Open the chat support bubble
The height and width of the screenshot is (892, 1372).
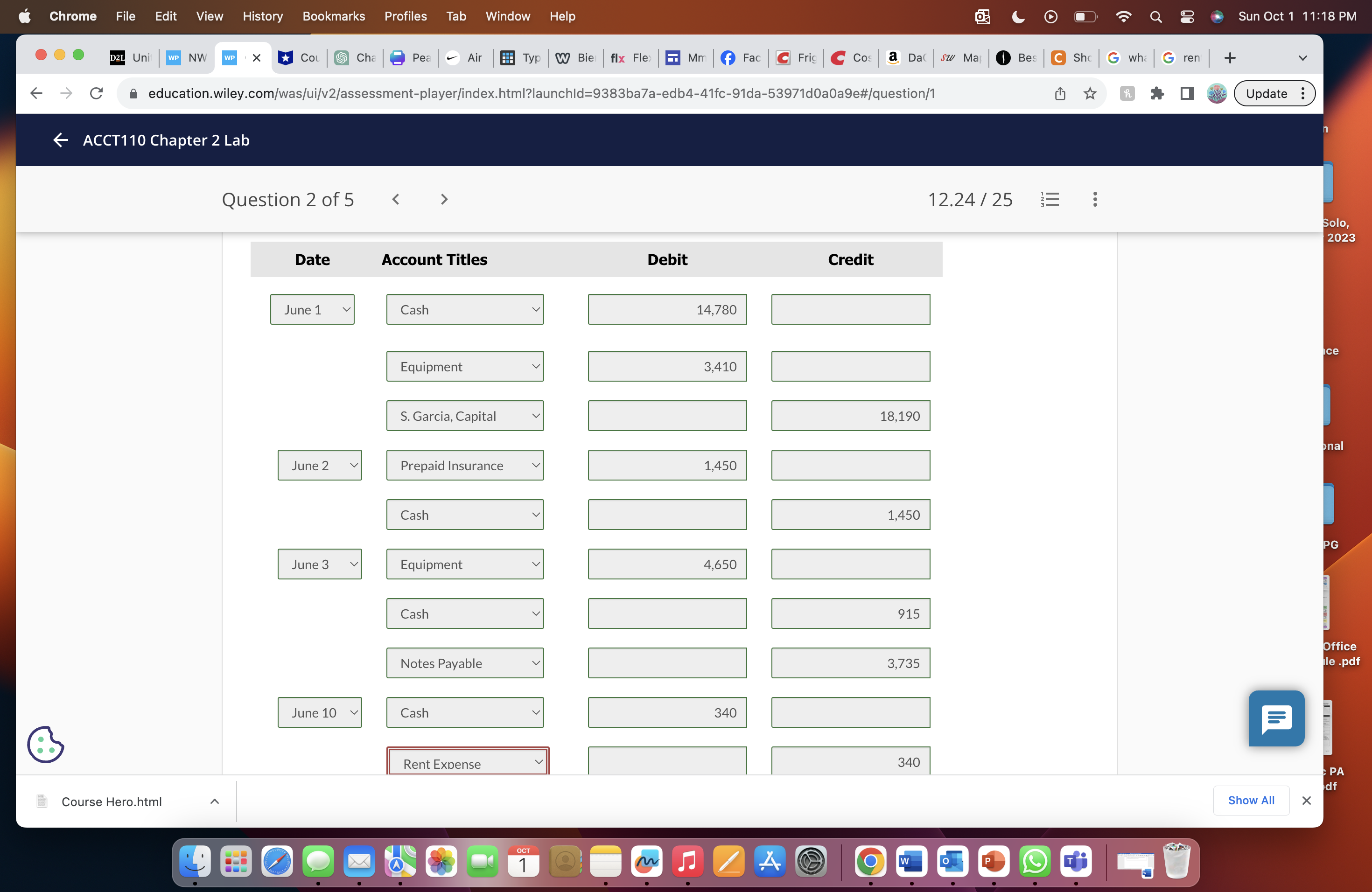pyautogui.click(x=1276, y=718)
